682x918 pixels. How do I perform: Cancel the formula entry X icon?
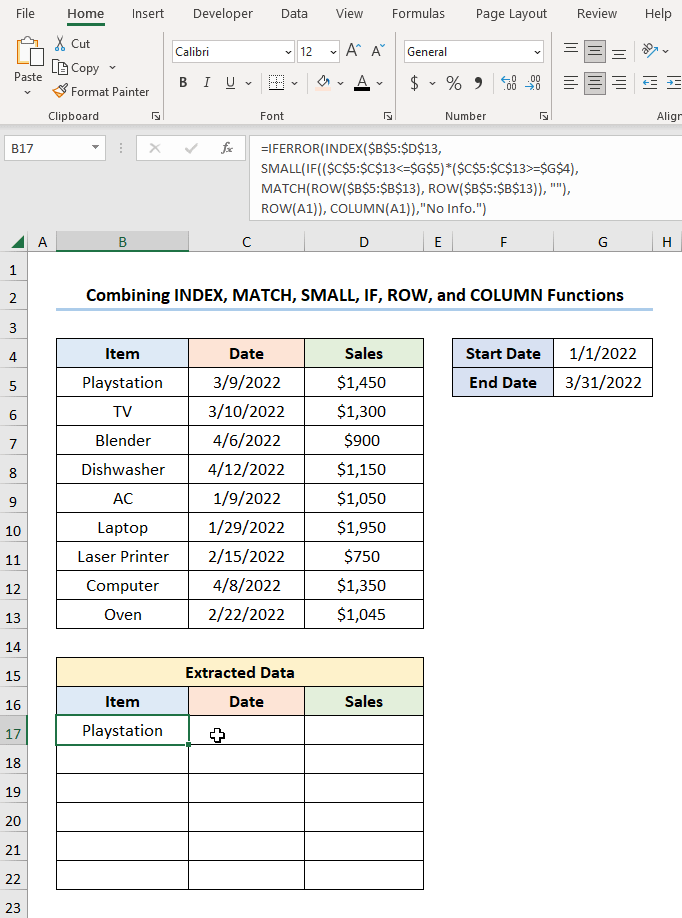click(x=155, y=148)
